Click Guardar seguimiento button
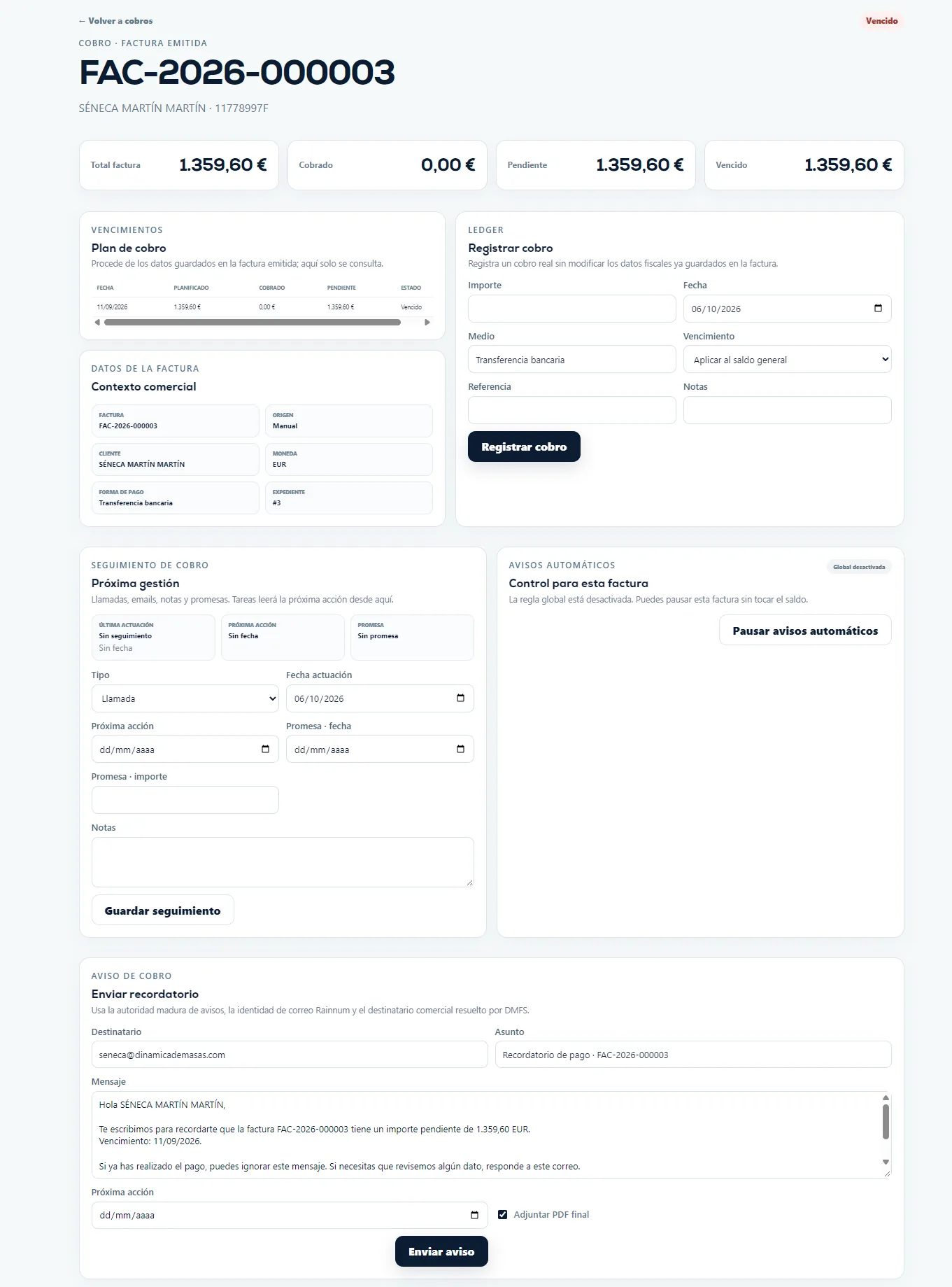Screen dimensions: 952x1287 162,910
